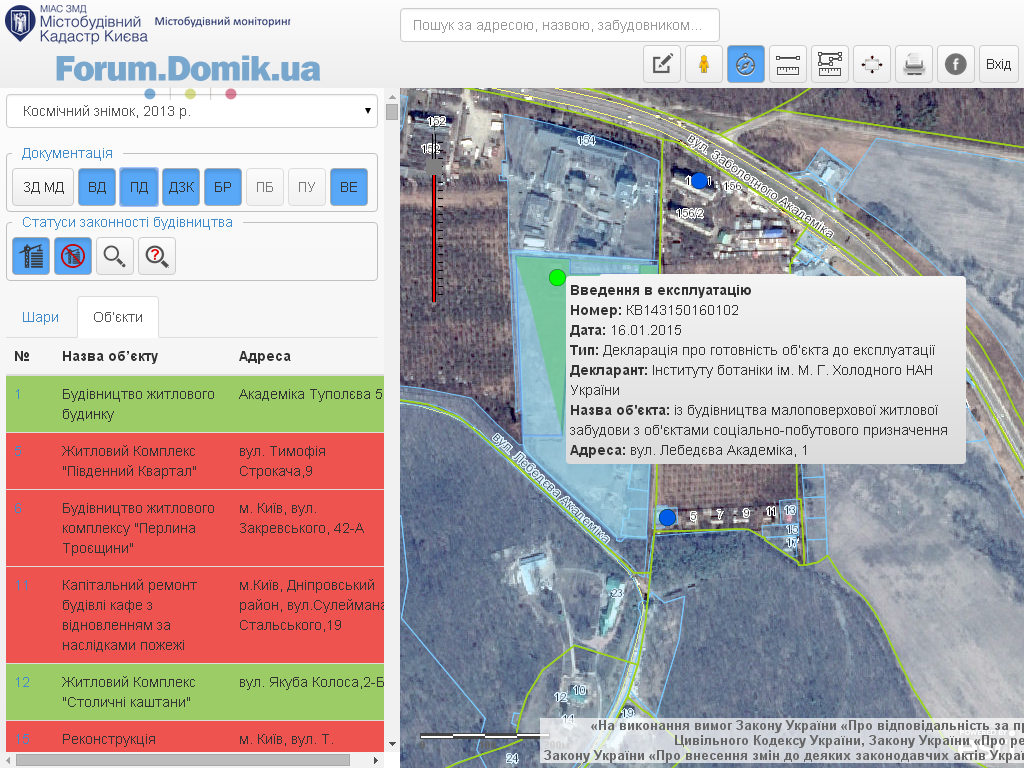Click the Статуси законності будівництва heading
This screenshot has height=768, width=1024.
[127, 223]
